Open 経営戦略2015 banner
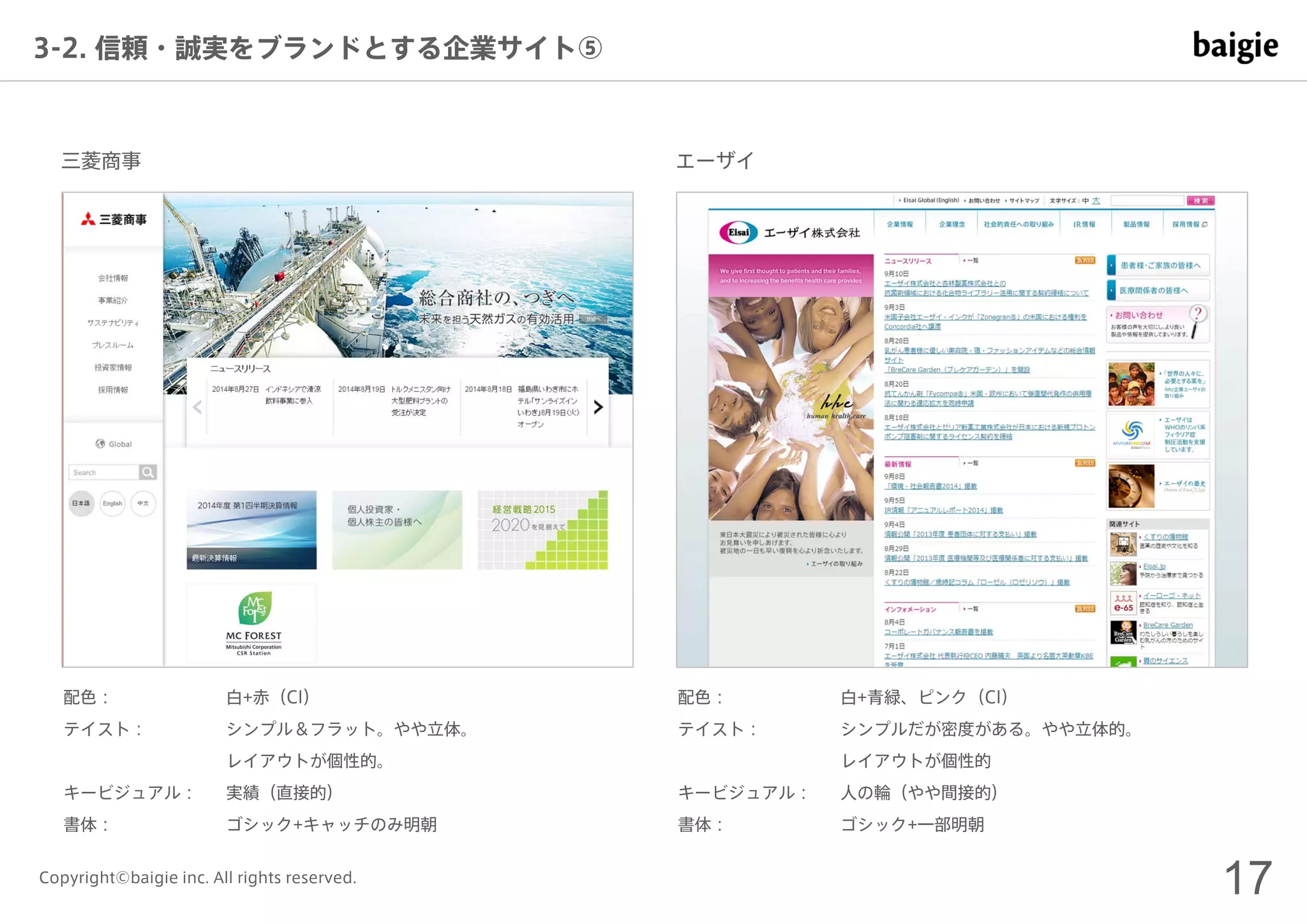The height and width of the screenshot is (924, 1307). pos(542,530)
